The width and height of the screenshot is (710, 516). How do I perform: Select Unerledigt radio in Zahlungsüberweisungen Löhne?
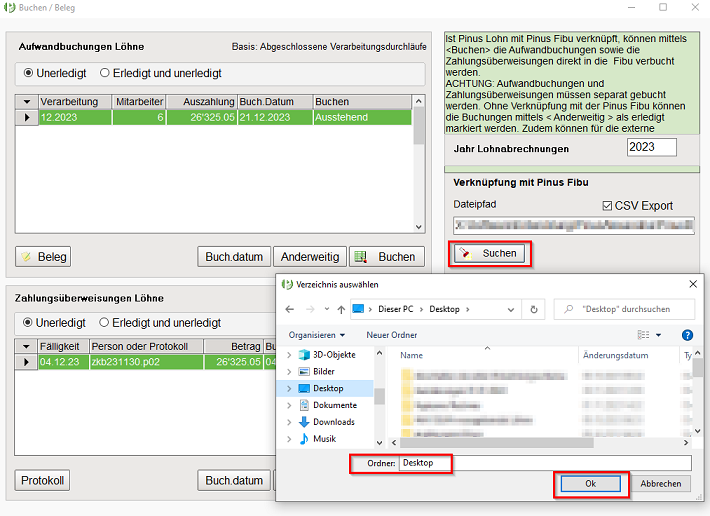coord(54,323)
